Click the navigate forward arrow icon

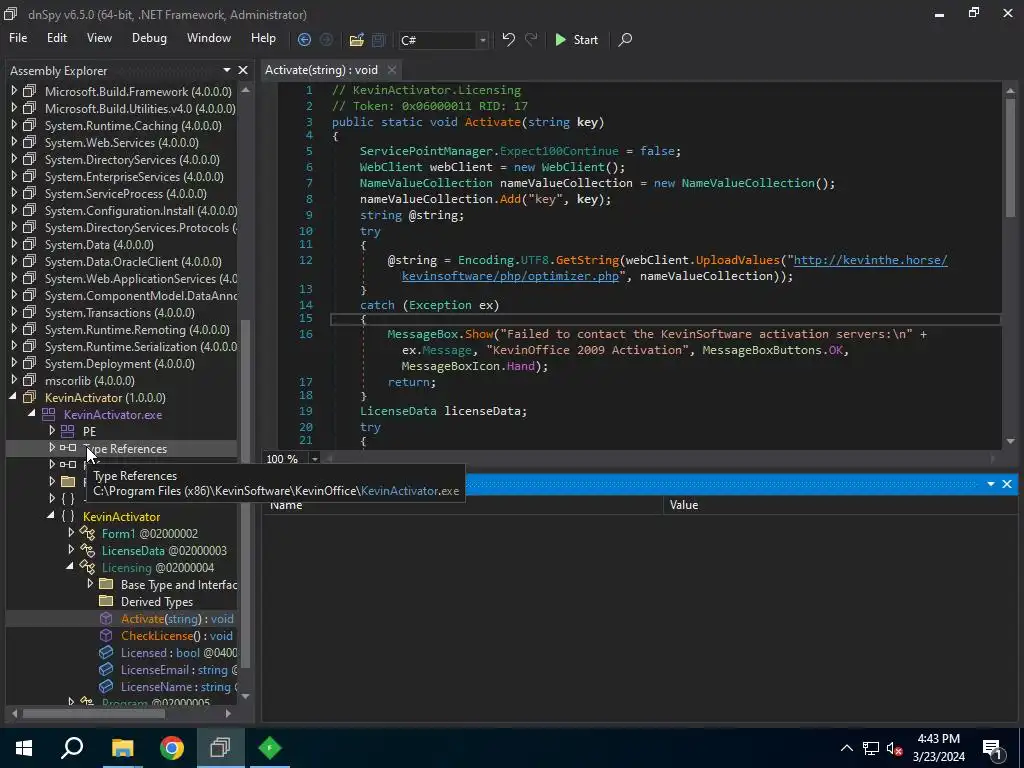(326, 40)
